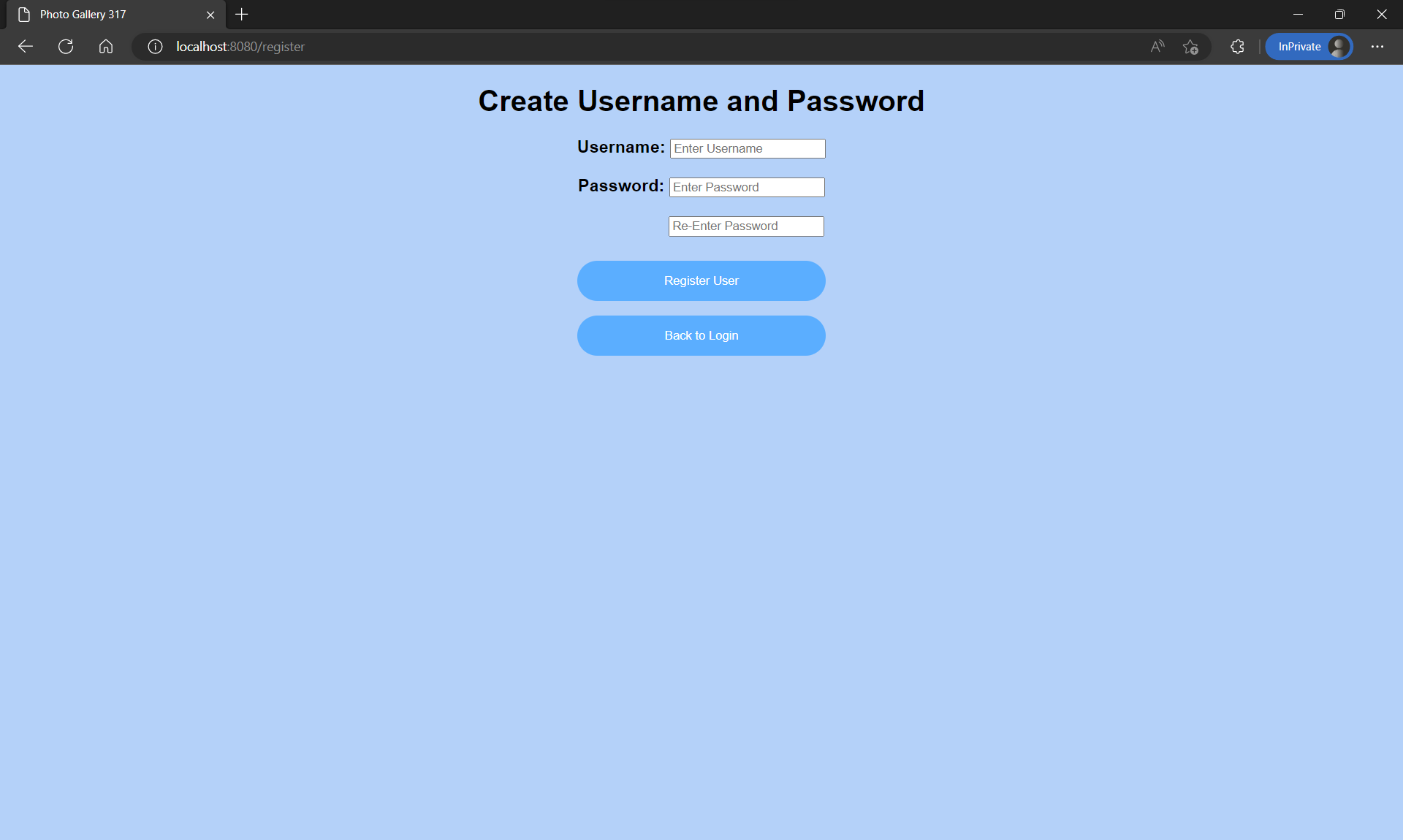
Task: Reload the register page
Action: (x=66, y=47)
